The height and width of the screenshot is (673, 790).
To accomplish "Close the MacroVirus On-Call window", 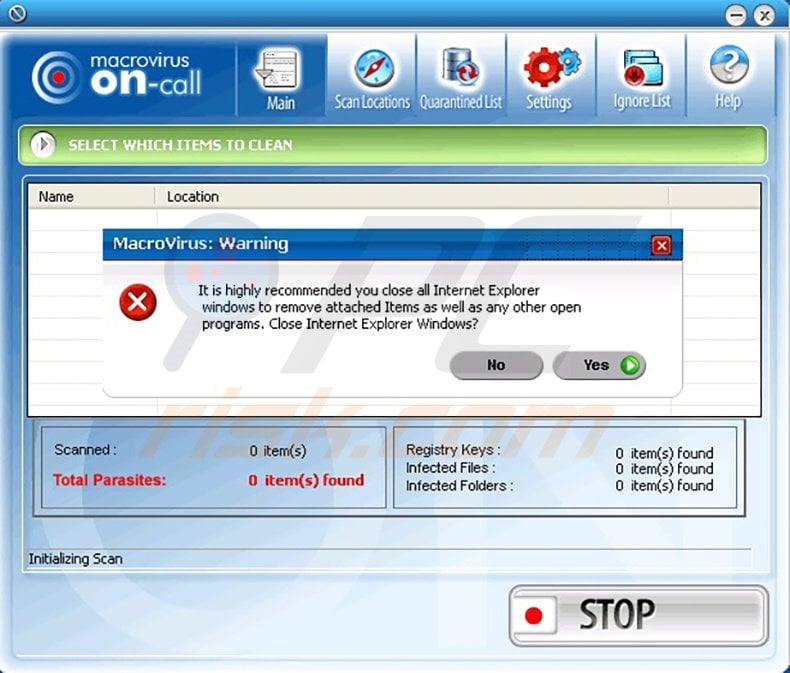I will (x=764, y=16).
